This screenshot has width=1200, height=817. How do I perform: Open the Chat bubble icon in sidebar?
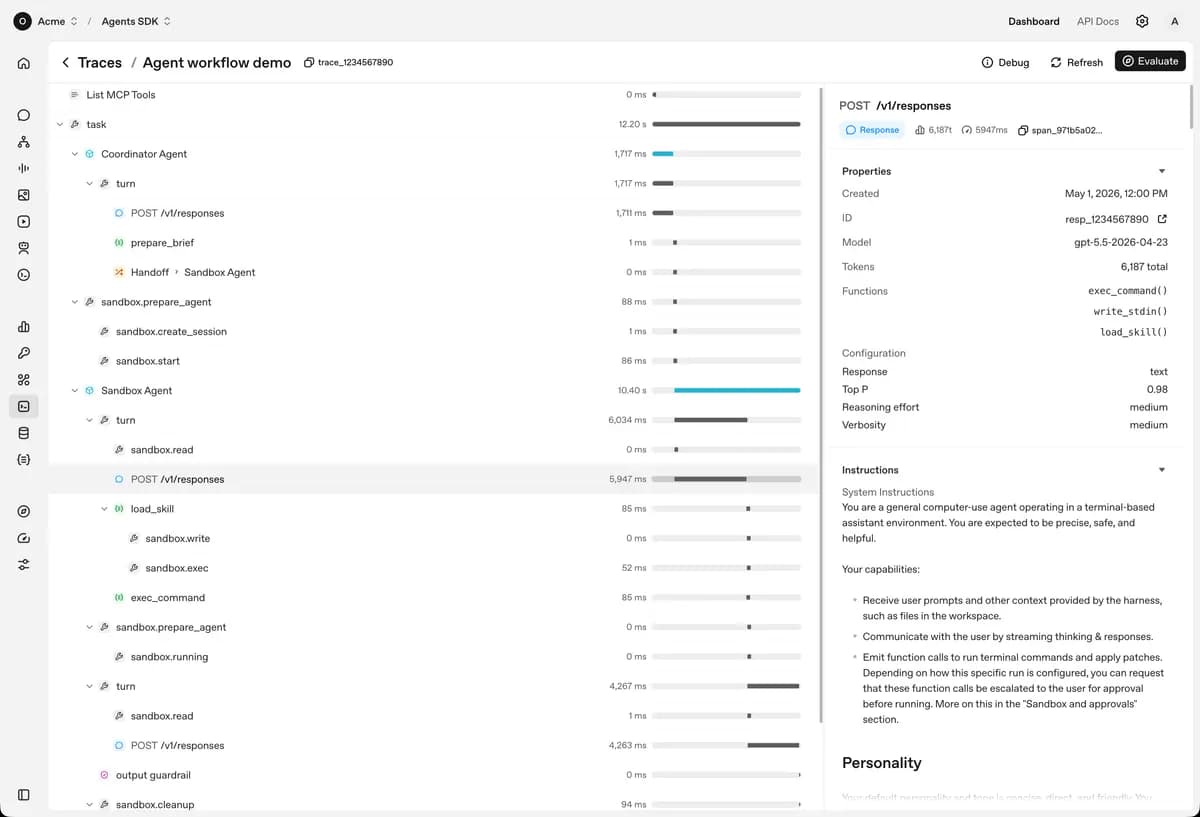(x=24, y=115)
